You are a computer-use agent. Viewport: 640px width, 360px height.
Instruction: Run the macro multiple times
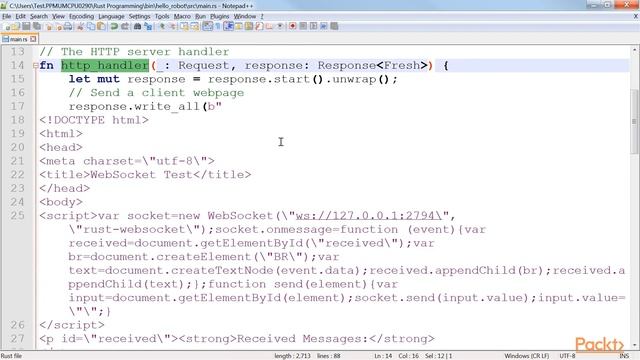324,27
